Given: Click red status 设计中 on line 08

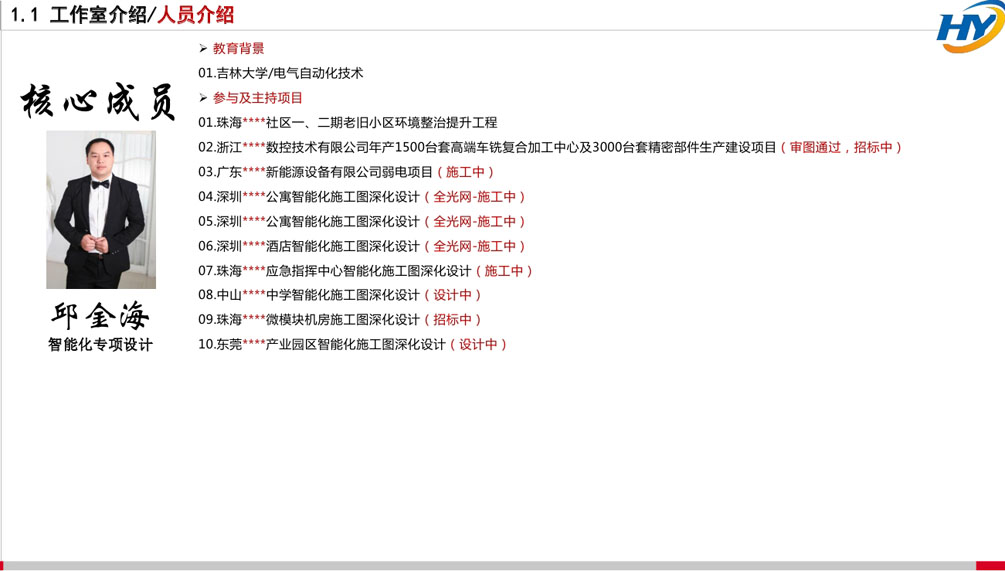Looking at the screenshot, I should point(453,295).
